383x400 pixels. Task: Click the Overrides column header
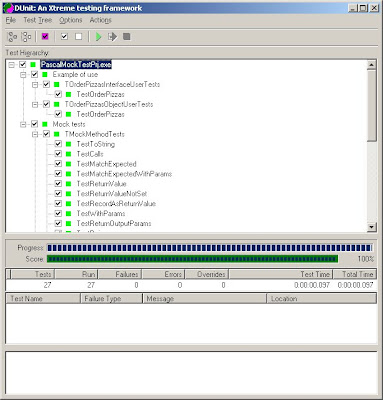coord(207,274)
